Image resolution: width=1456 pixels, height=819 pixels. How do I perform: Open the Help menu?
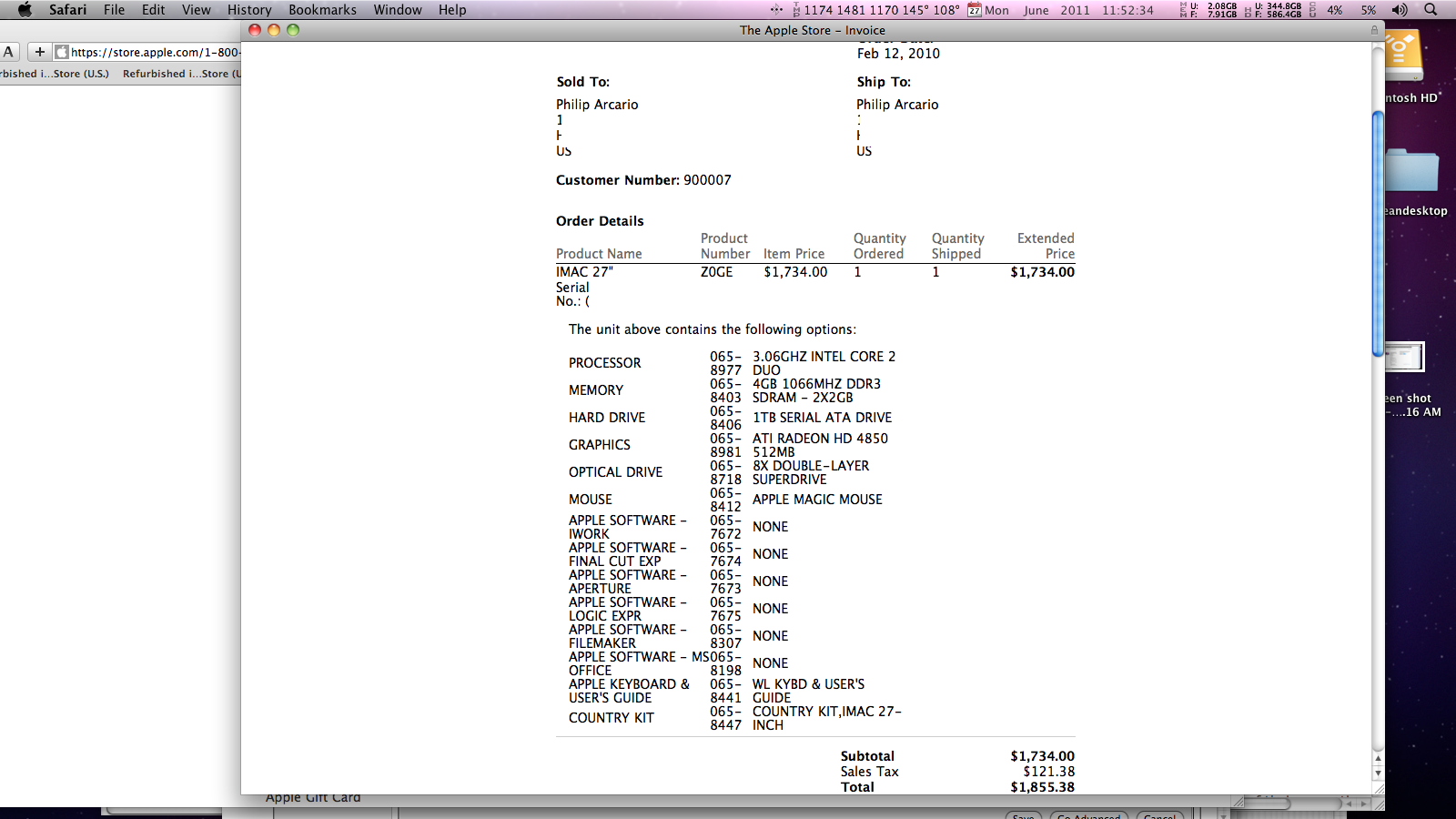[452, 10]
